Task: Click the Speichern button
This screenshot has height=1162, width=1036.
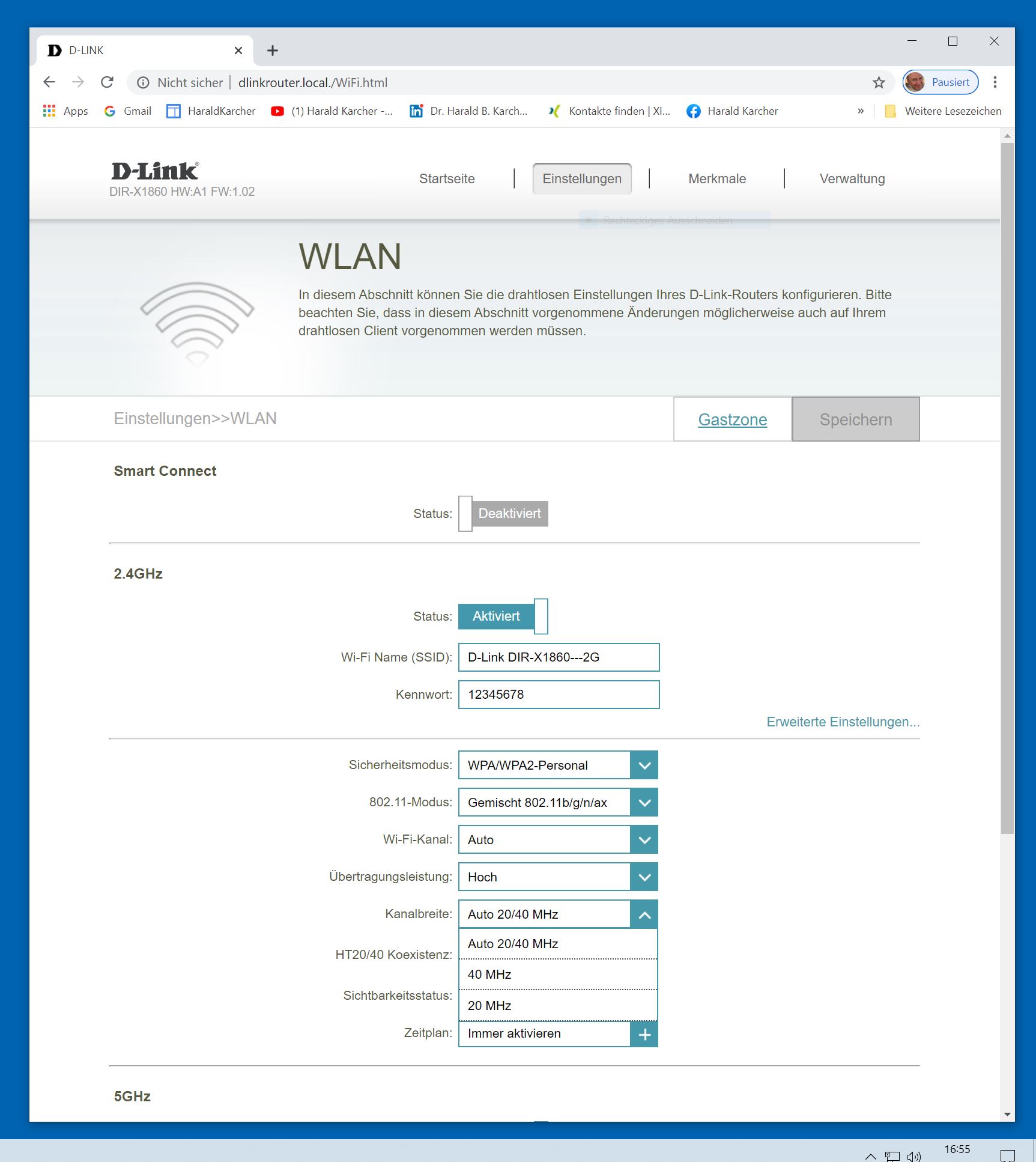Action: [856, 419]
